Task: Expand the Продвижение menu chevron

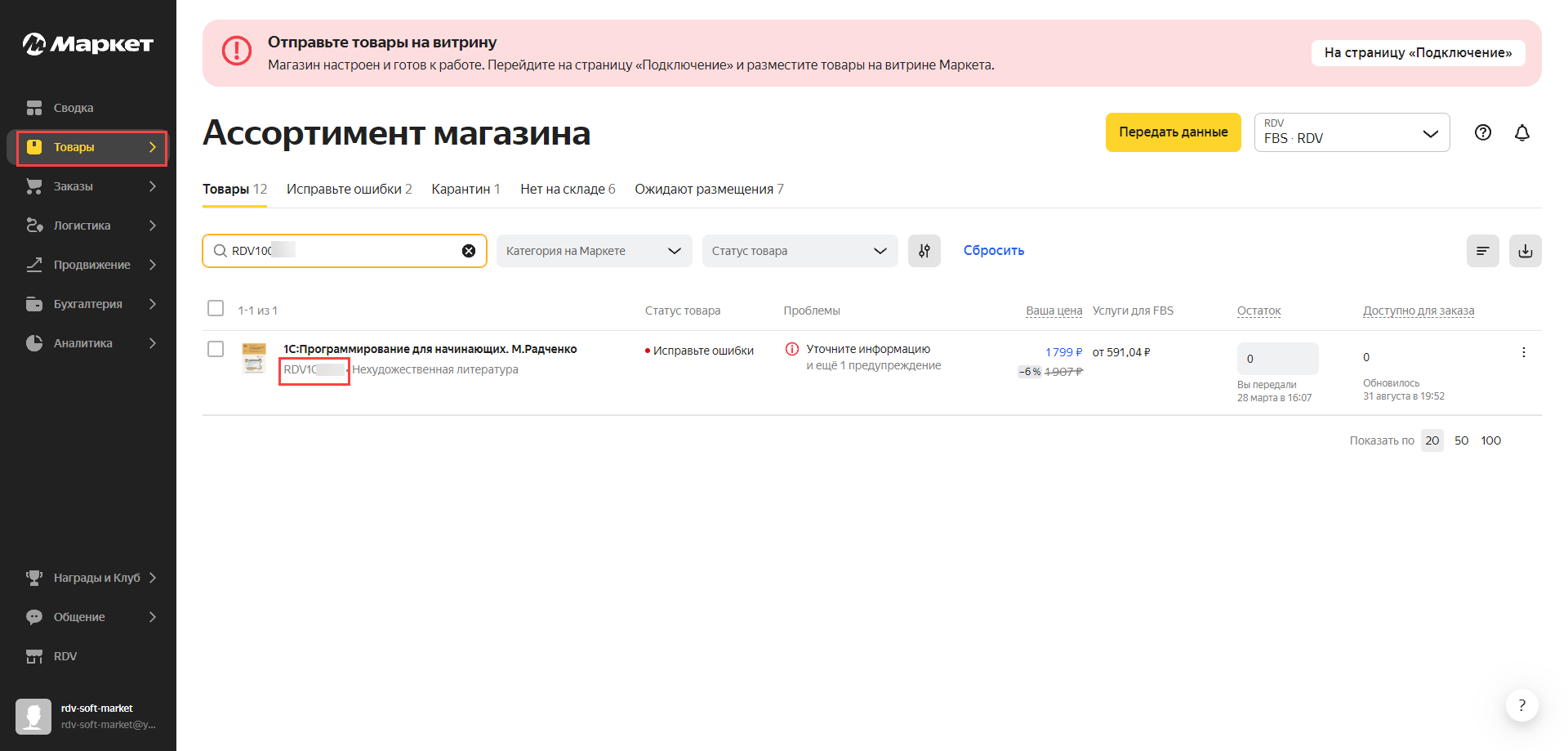Action: point(153,265)
